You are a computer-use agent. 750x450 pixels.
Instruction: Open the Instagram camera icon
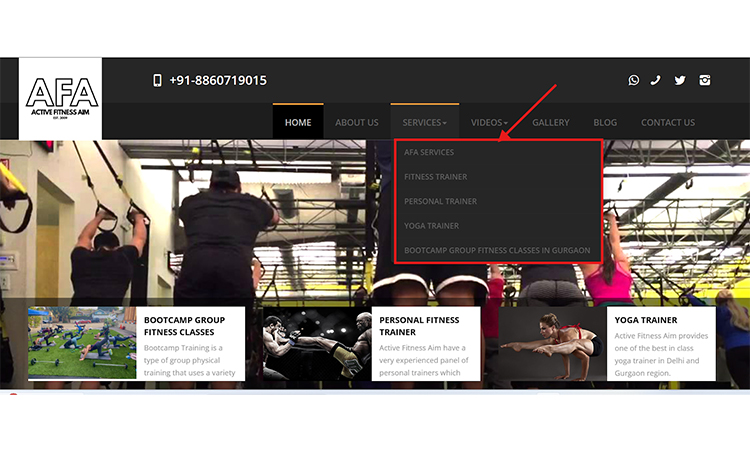705,80
